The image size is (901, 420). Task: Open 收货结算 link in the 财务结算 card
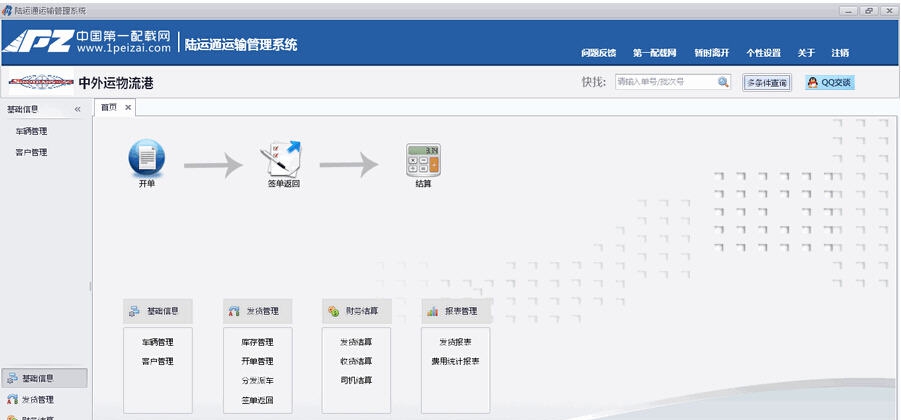click(356, 361)
